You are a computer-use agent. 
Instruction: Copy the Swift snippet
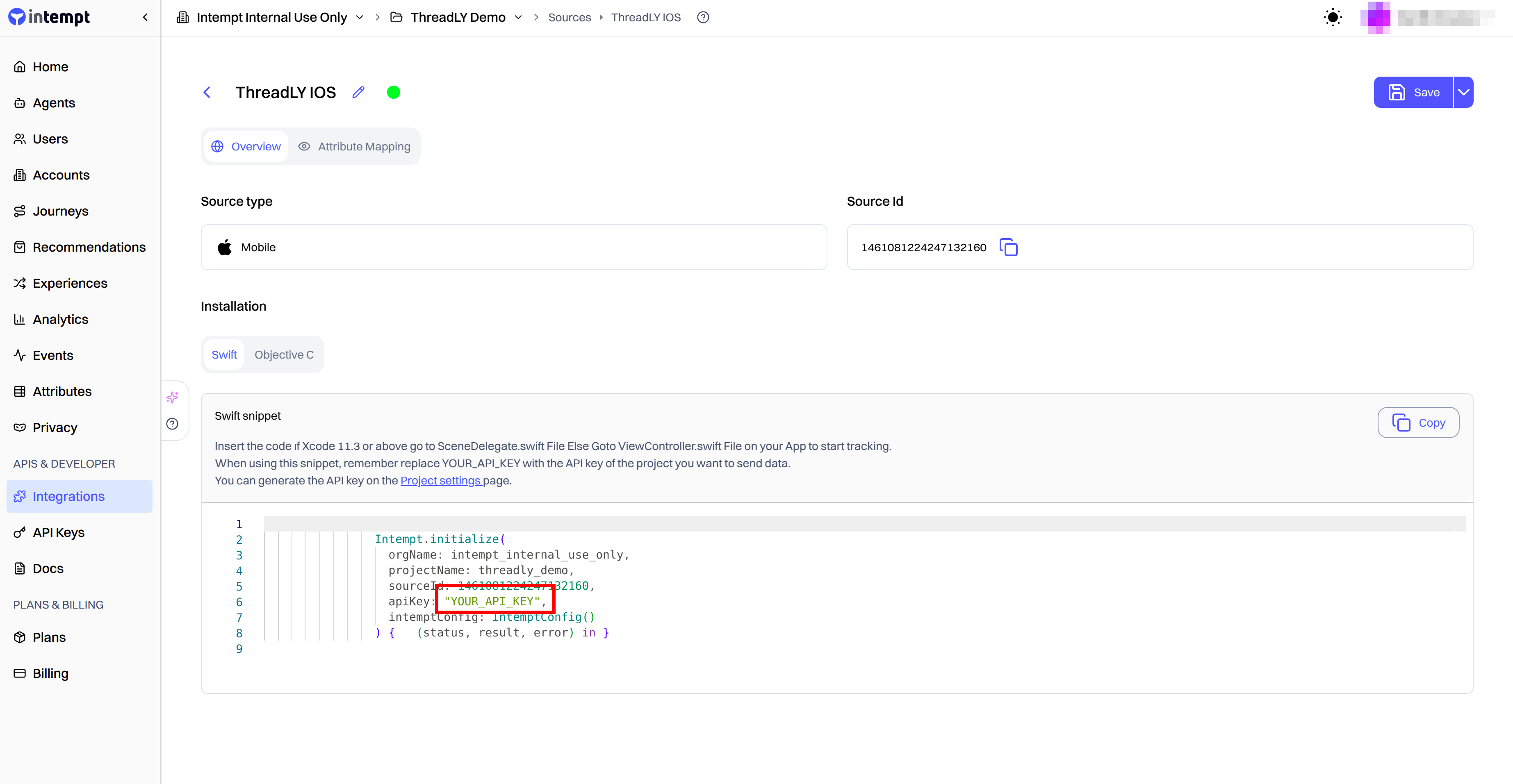(1418, 422)
